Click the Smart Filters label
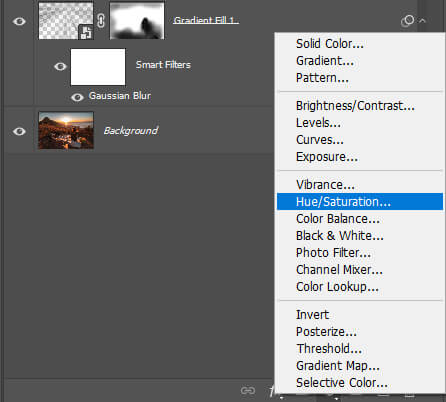The width and height of the screenshot is (446, 402). (163, 65)
